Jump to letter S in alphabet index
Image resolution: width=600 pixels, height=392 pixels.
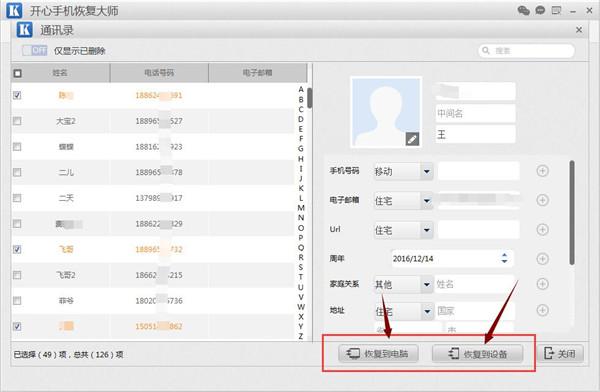click(301, 267)
